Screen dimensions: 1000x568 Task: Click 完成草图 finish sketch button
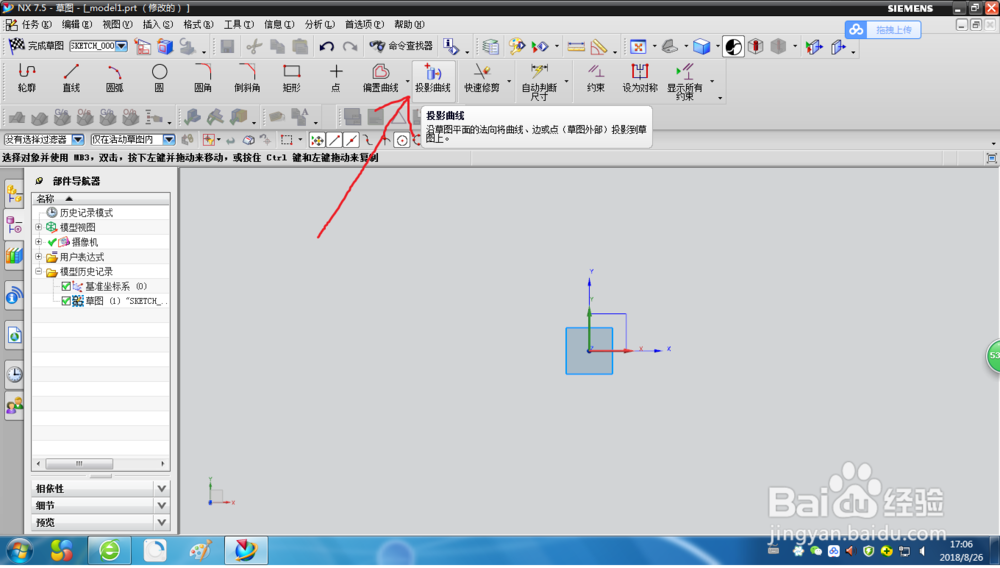point(36,46)
